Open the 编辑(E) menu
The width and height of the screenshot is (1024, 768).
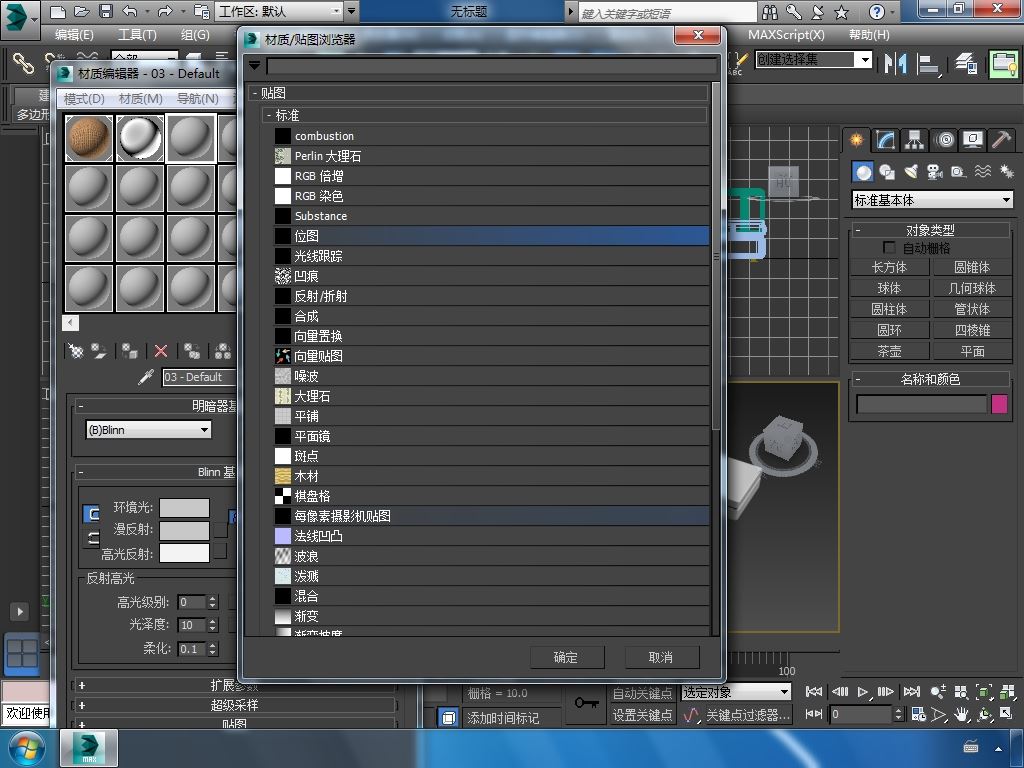point(74,35)
